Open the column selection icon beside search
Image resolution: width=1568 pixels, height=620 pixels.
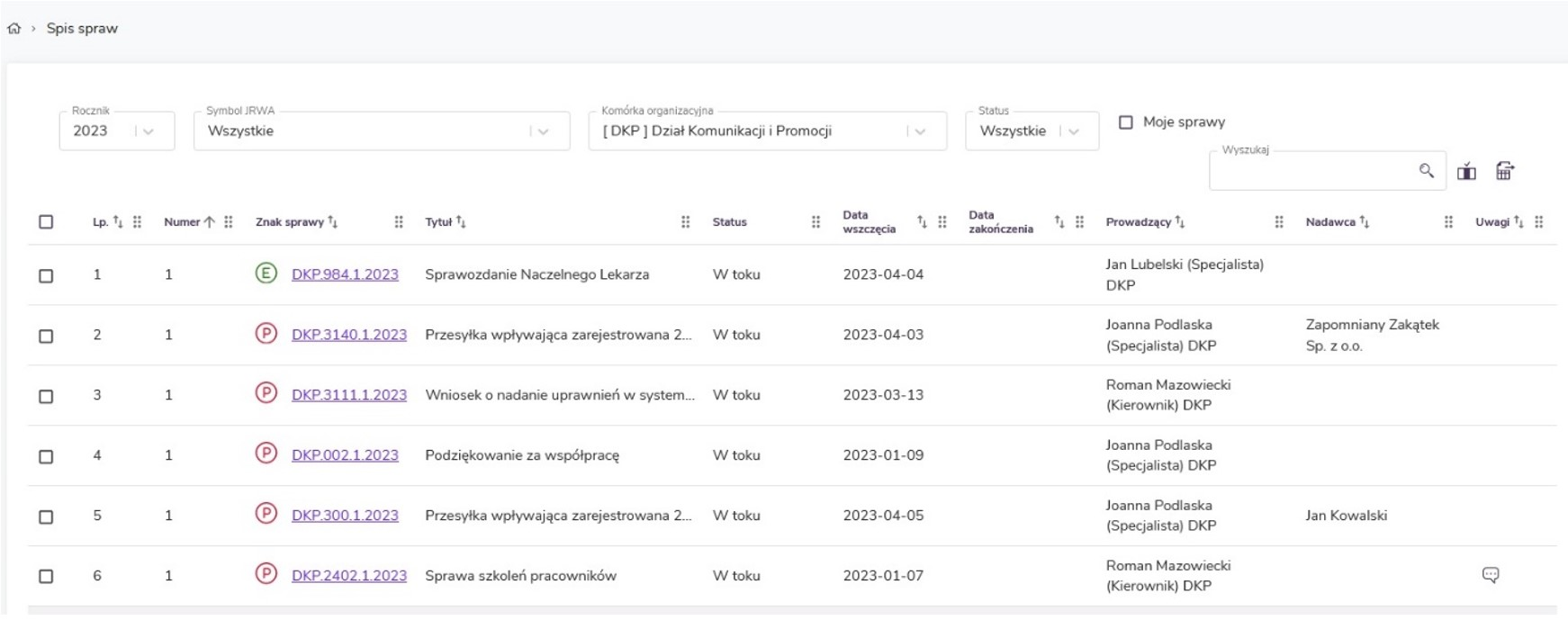tap(1466, 171)
